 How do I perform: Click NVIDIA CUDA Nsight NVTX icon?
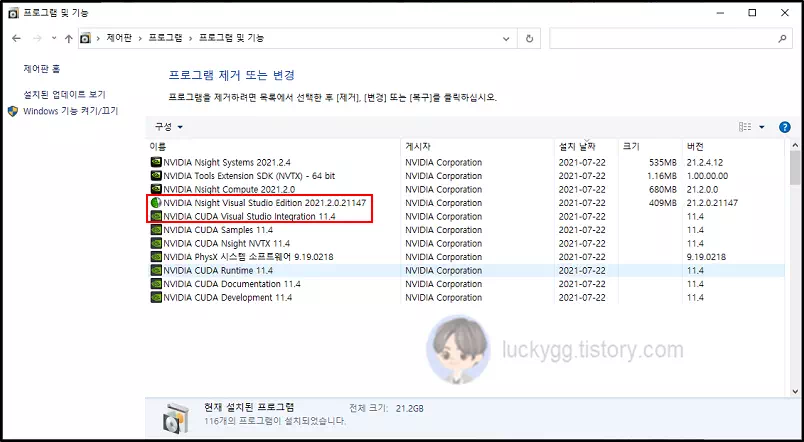[156, 243]
